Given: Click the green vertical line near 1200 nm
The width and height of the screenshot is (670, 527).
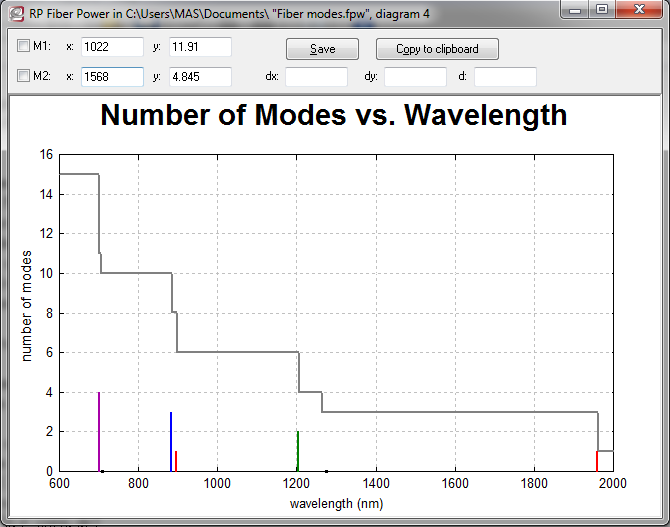Looking at the screenshot, I should pyautogui.click(x=298, y=451).
